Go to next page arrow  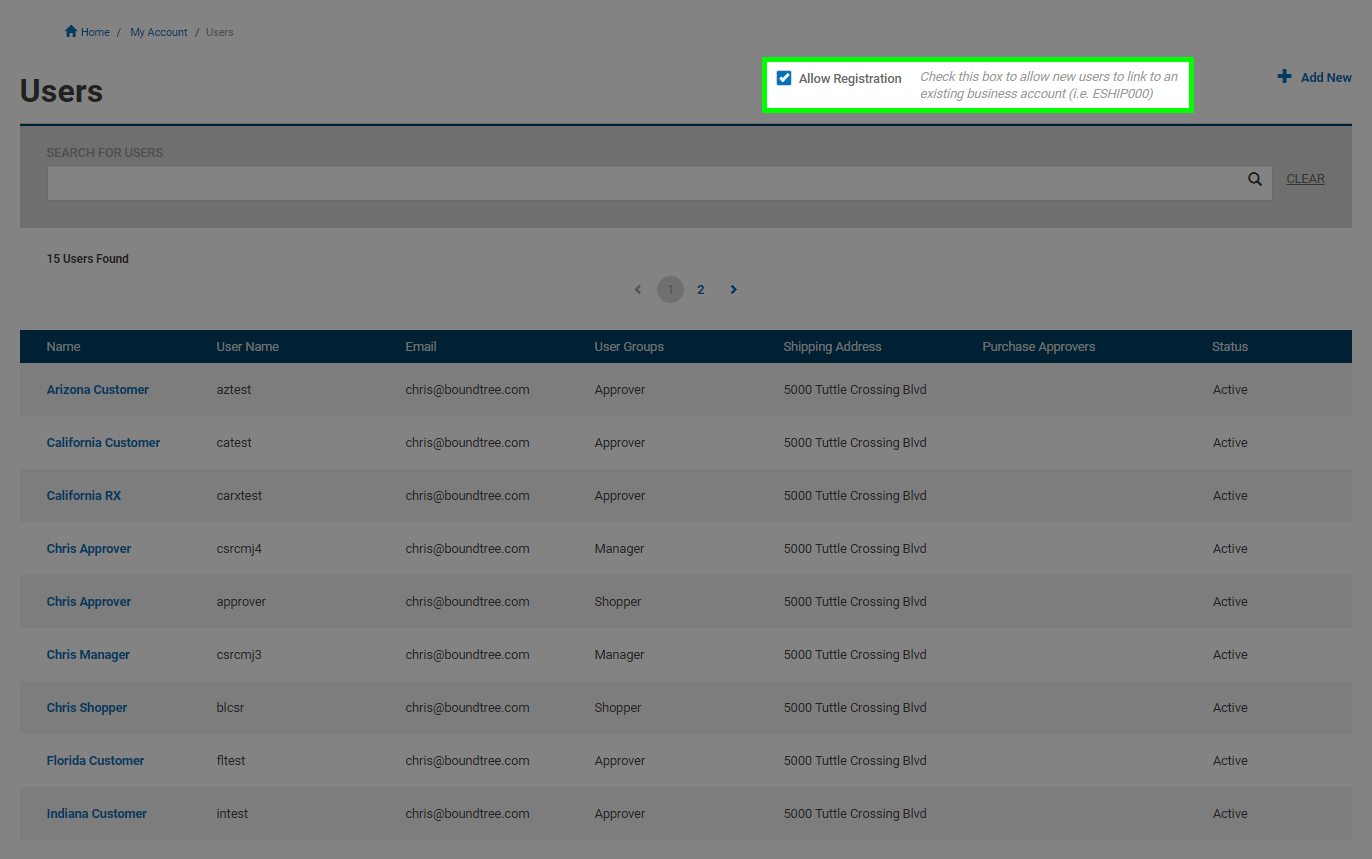pos(733,290)
